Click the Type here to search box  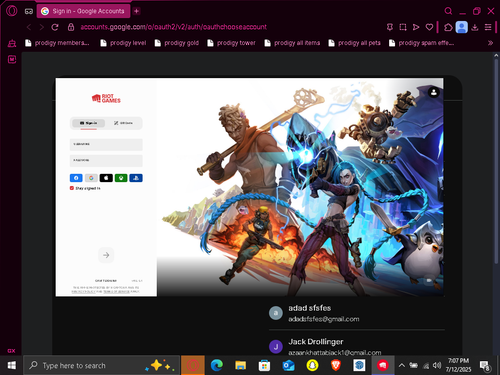[102, 365]
